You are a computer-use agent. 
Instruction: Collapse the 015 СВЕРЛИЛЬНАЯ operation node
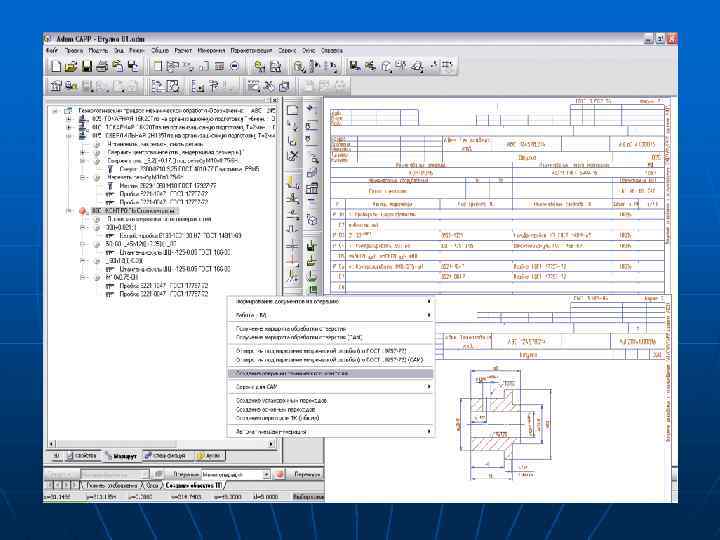click(x=69, y=136)
